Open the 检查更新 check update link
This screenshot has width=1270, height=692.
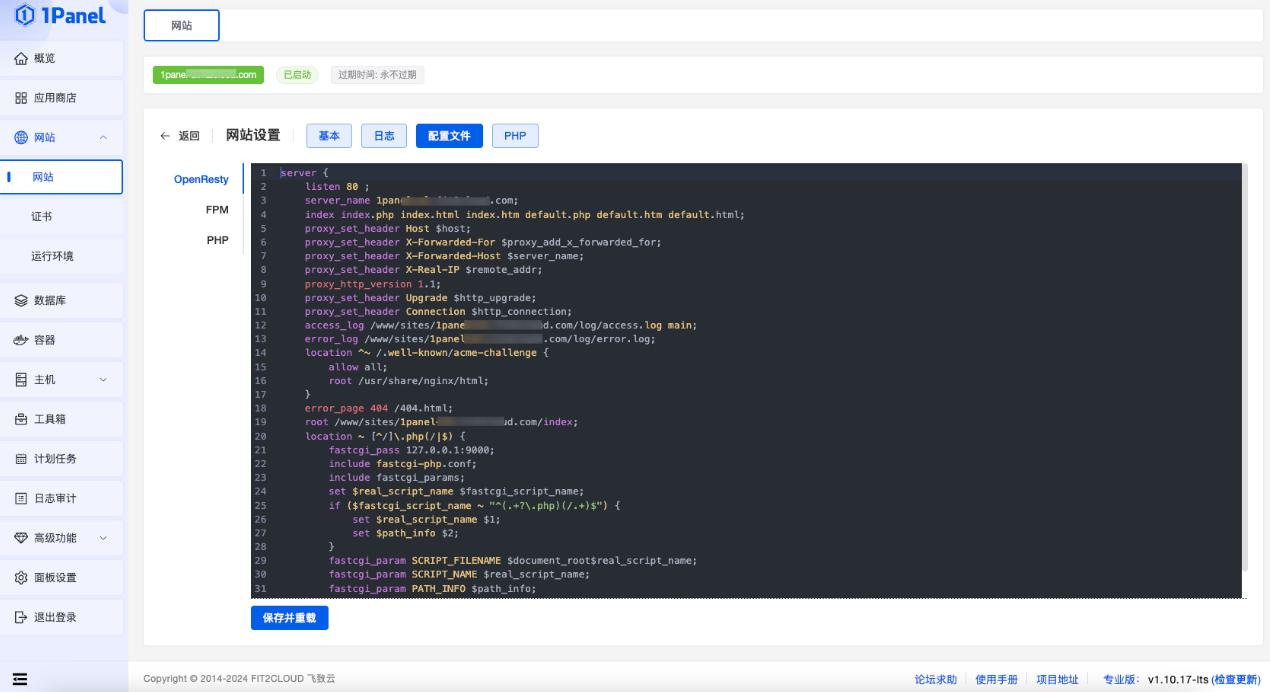point(1236,680)
